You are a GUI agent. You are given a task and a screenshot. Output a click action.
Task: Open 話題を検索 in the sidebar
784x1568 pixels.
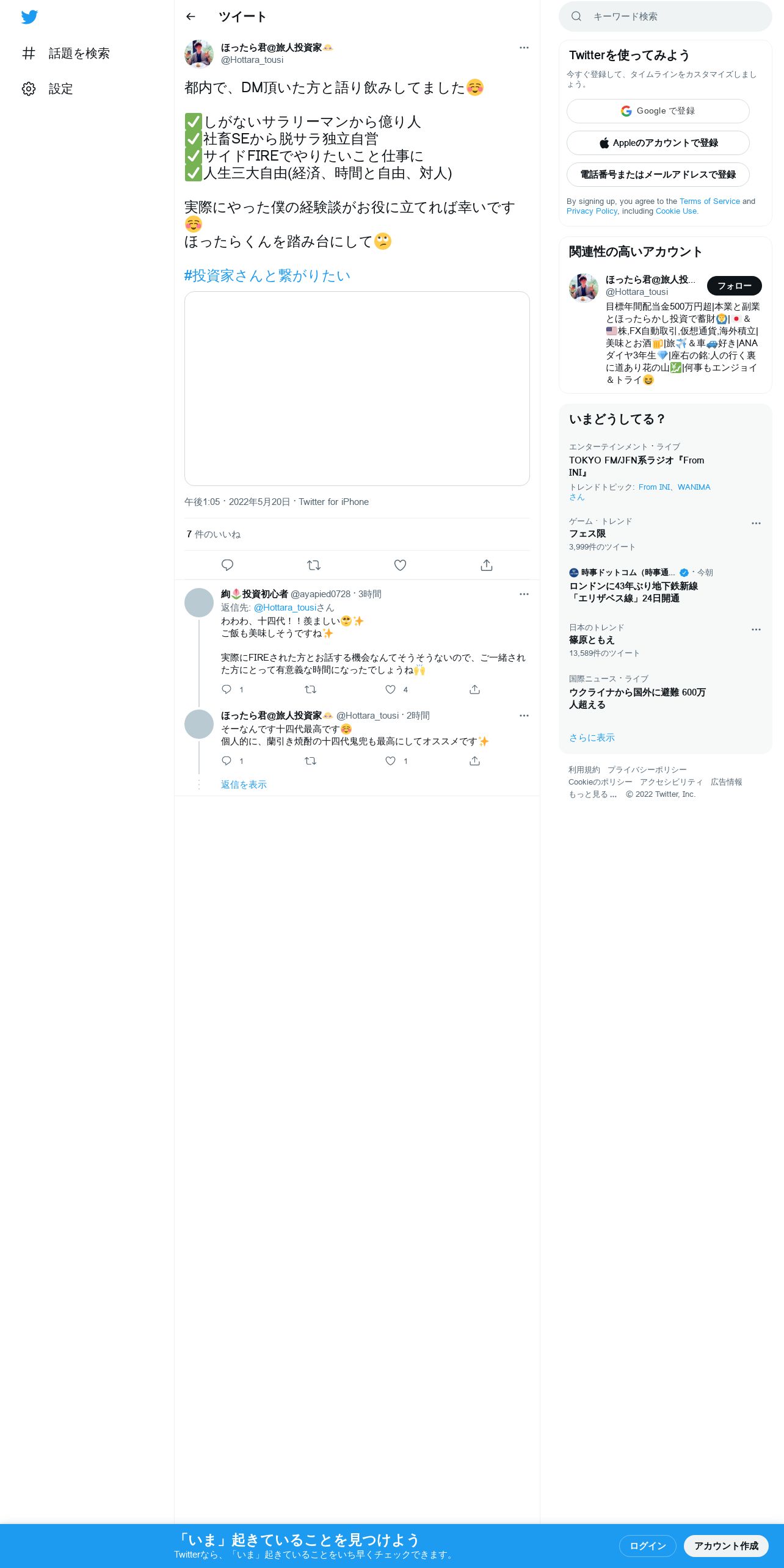(66, 53)
